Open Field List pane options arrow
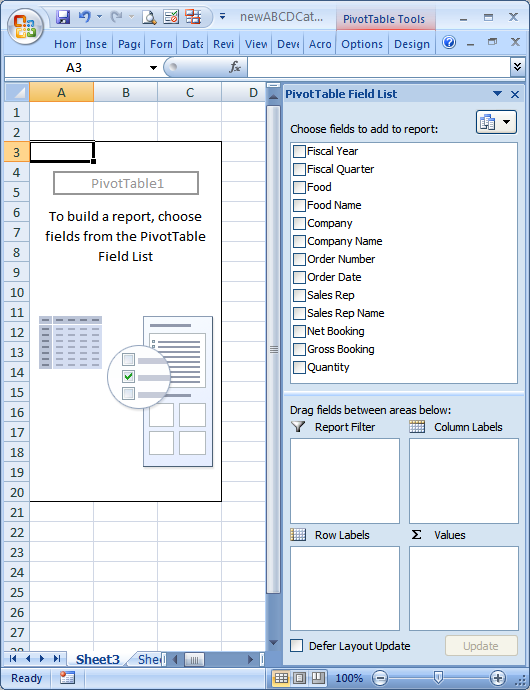The width and height of the screenshot is (530, 690). 497,94
